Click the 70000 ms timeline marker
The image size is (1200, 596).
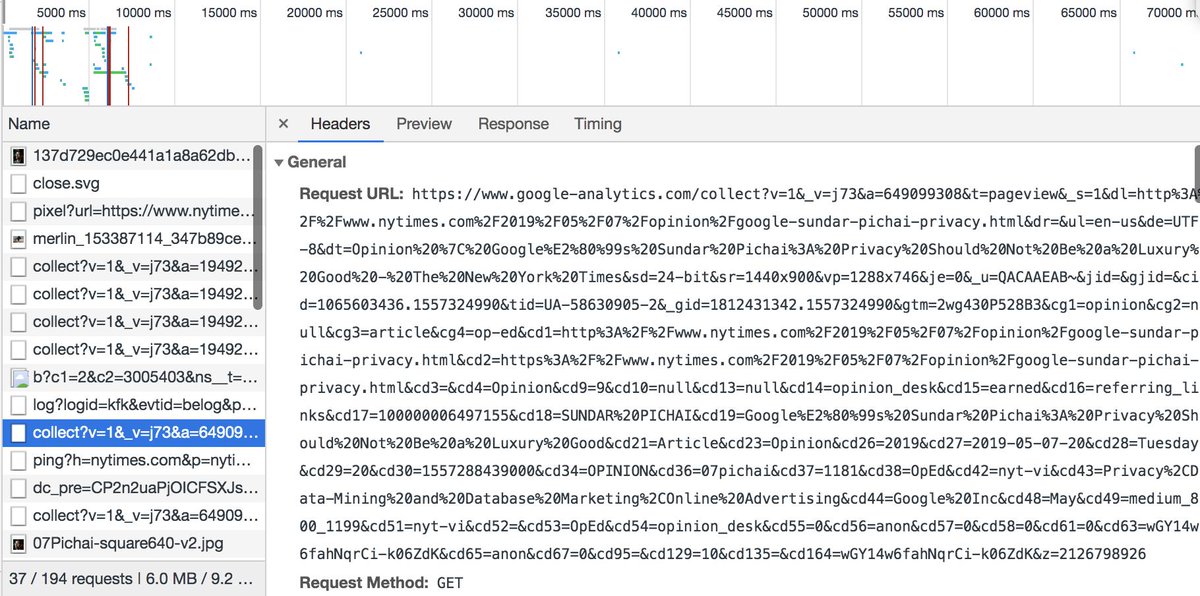coord(1174,13)
